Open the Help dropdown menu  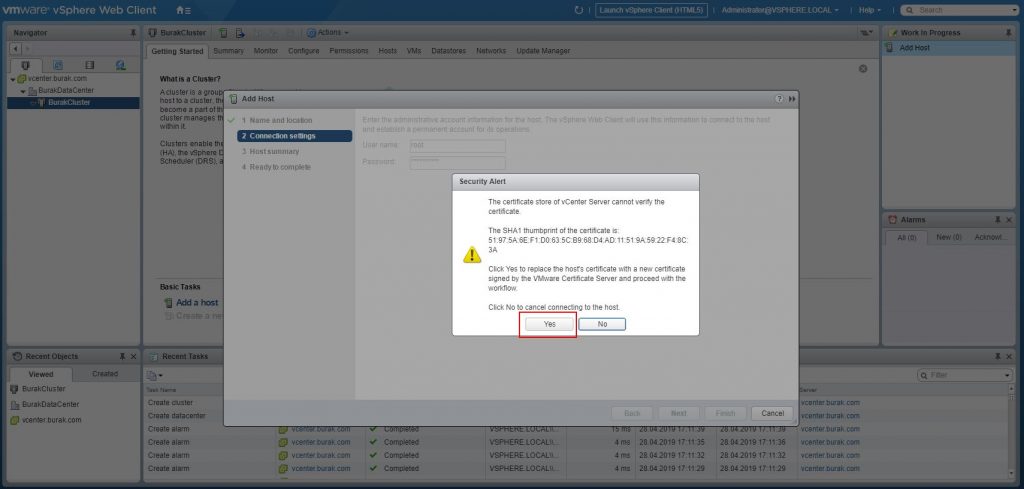point(870,10)
